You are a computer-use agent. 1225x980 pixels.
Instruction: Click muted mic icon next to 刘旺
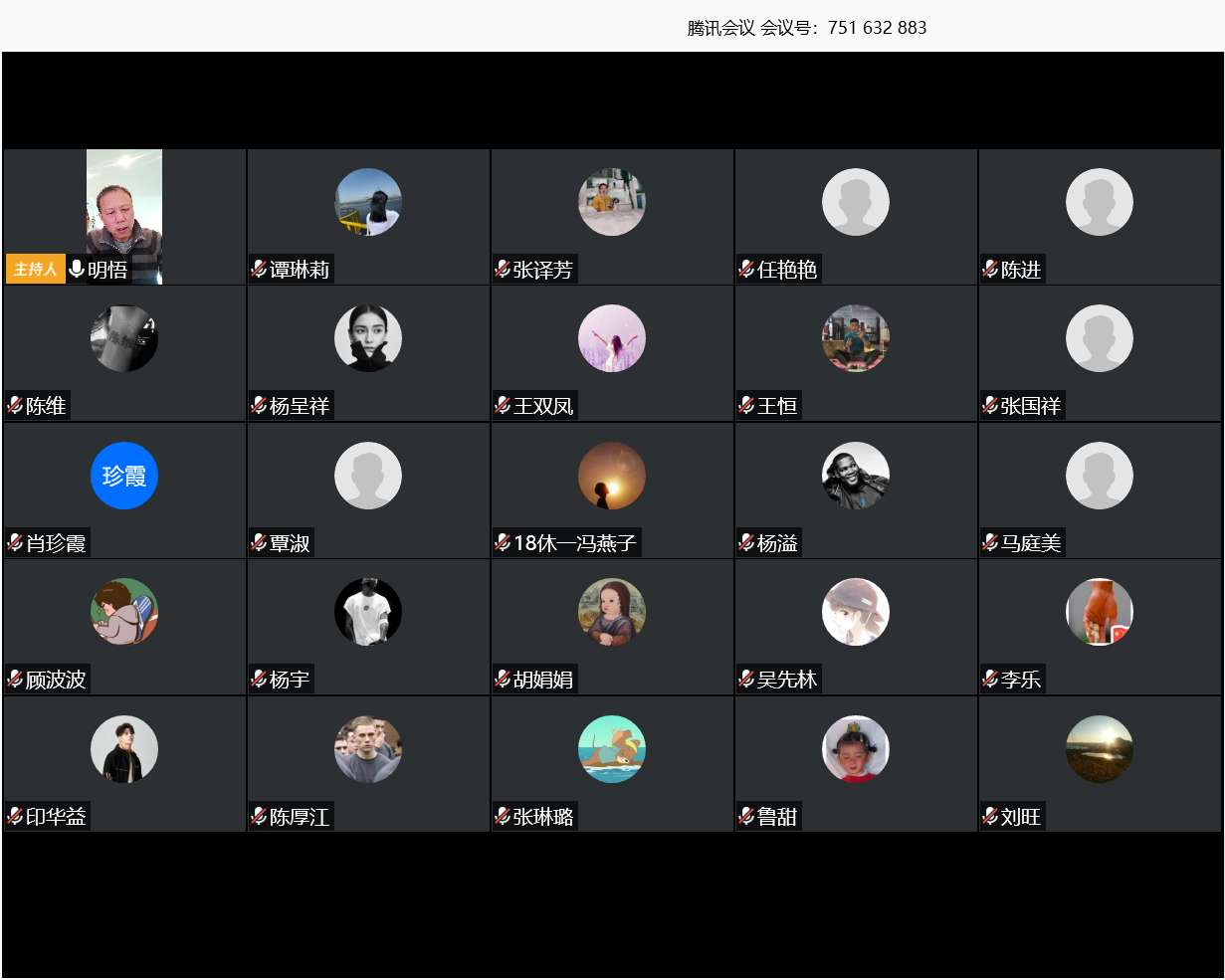[x=990, y=816]
